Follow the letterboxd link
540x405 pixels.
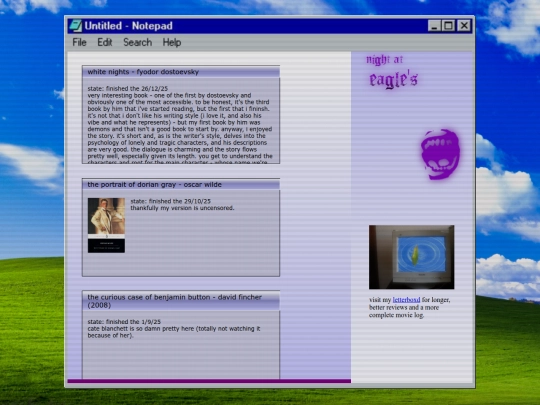click(x=406, y=300)
